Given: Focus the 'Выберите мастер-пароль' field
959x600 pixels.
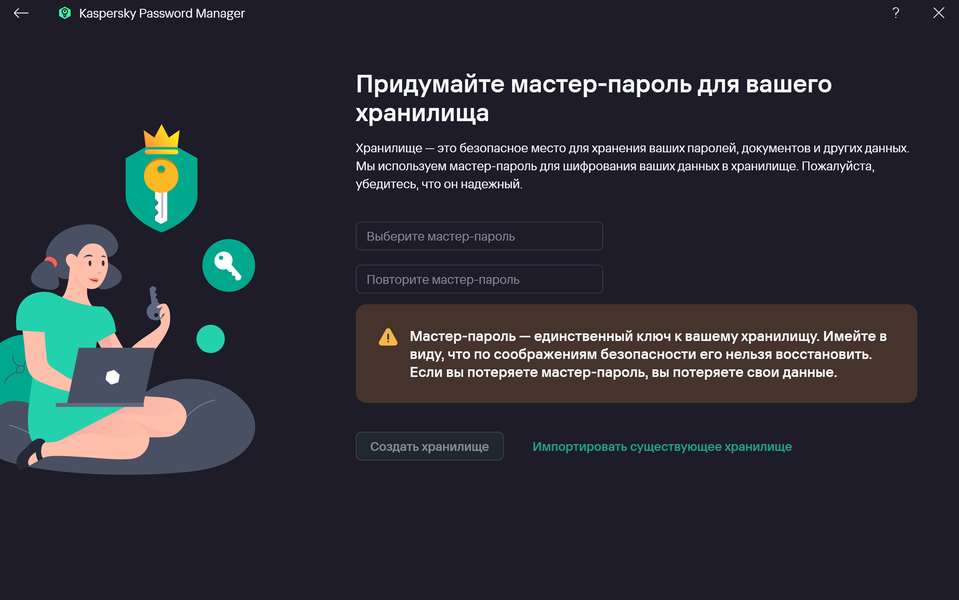Looking at the screenshot, I should 479,236.
